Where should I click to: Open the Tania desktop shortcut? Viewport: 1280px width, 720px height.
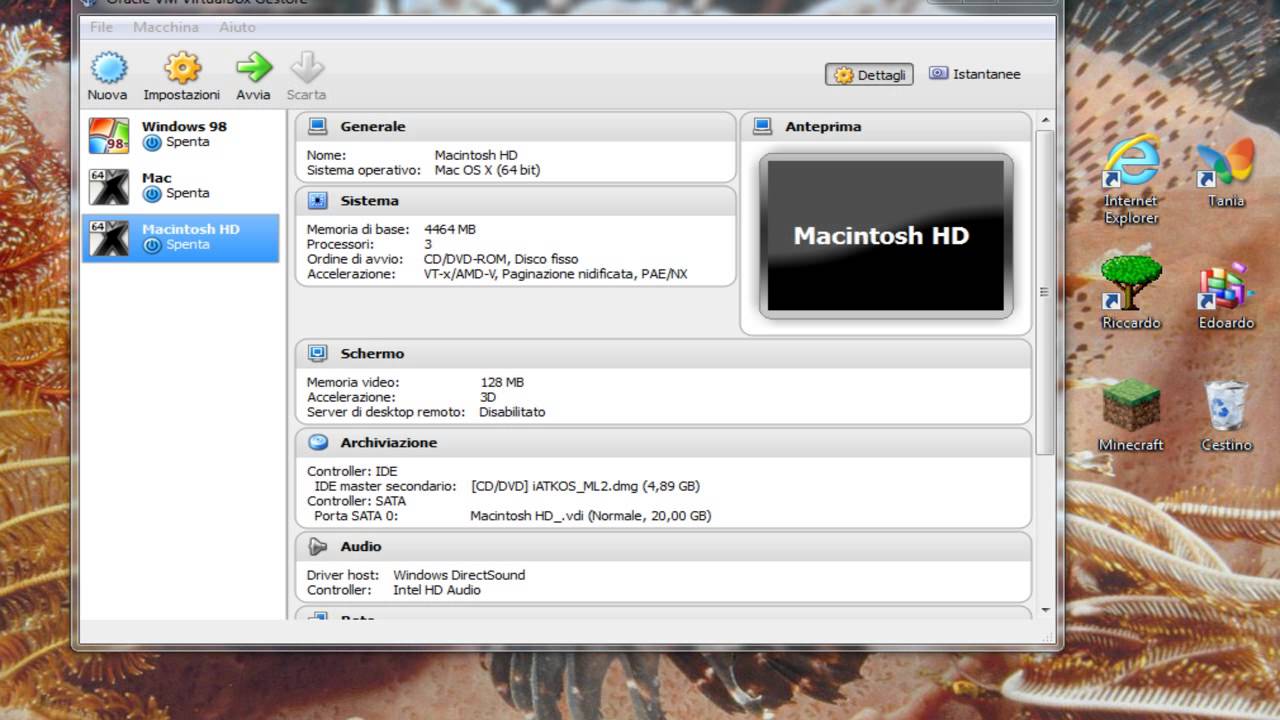[1226, 173]
